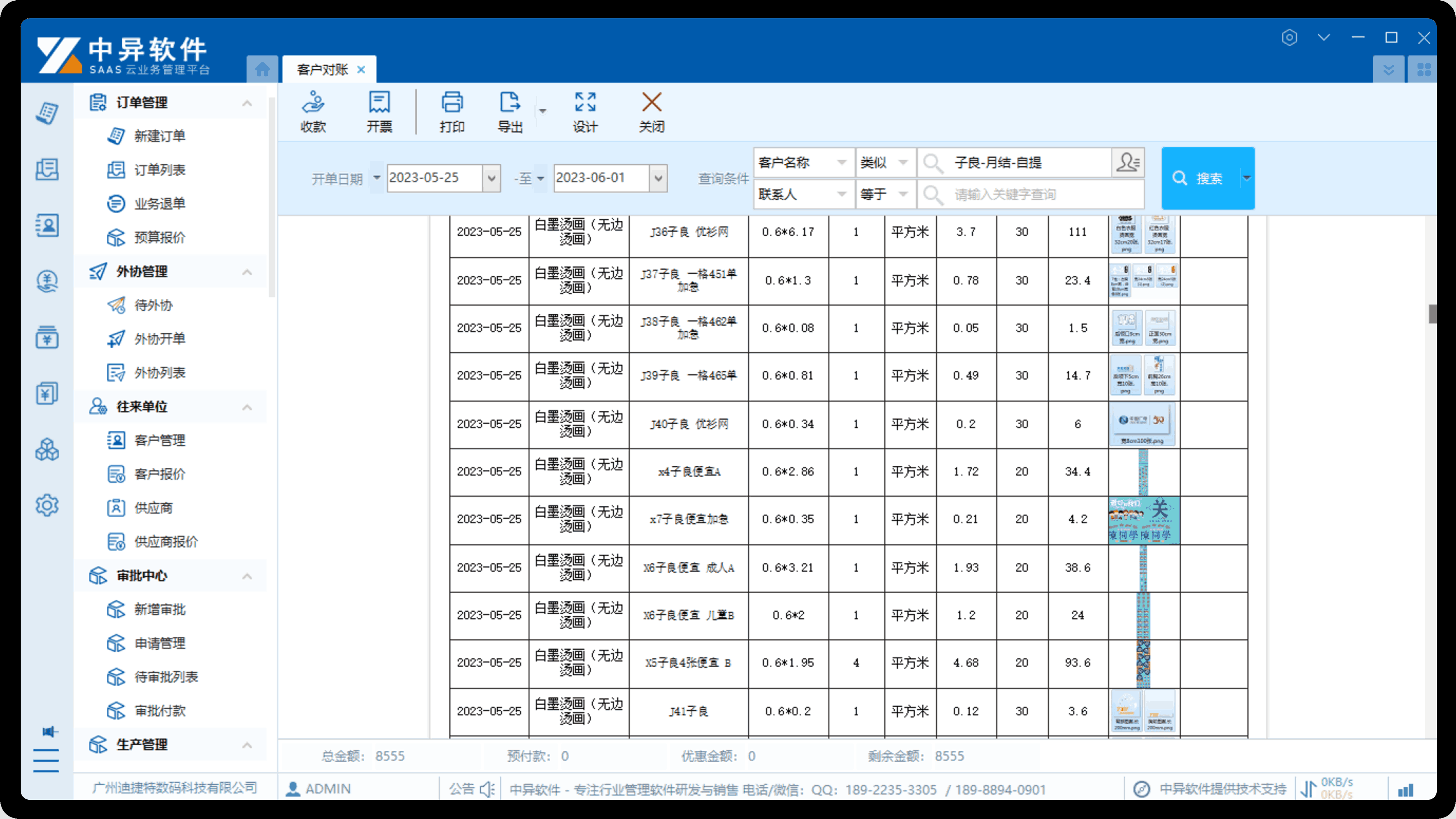
Task: Switch to the 客户对账 tab
Action: tap(322, 70)
